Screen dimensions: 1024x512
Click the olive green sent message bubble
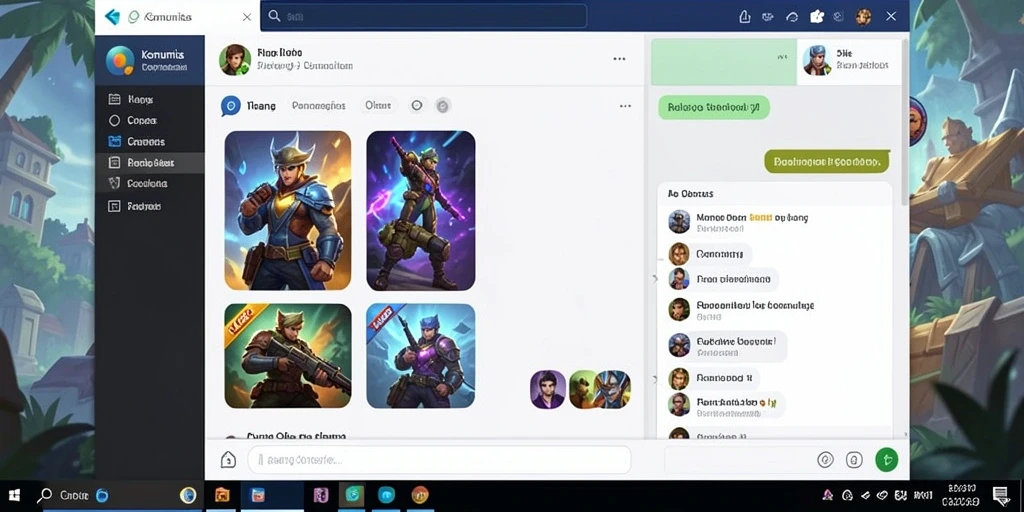827,161
